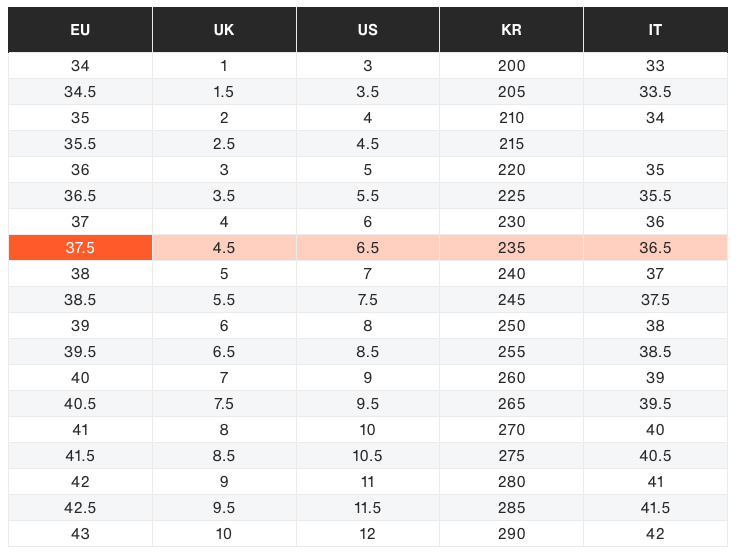Click the UK 1.5 cell
This screenshot has height=555, width=736.
[224, 92]
